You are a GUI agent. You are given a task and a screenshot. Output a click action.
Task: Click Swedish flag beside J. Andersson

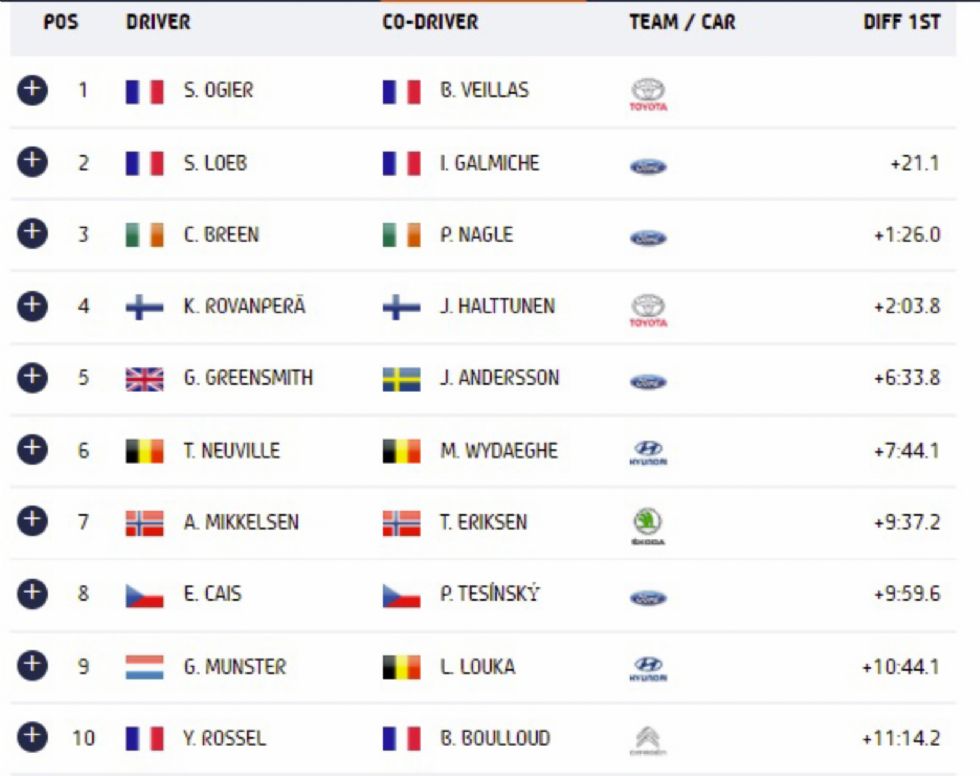pos(401,379)
